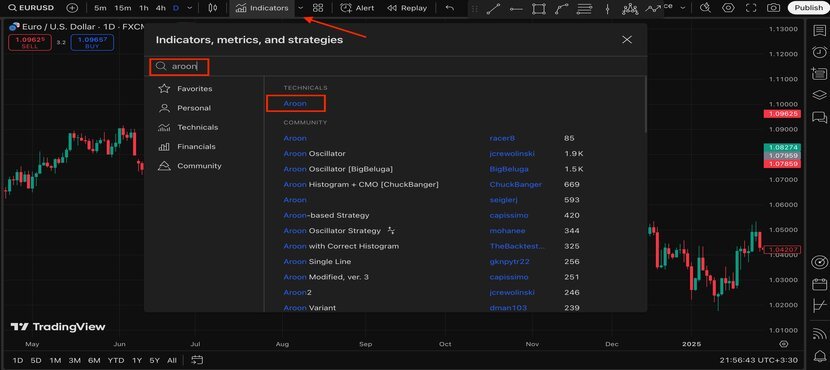The width and height of the screenshot is (830, 370).
Task: Toggle fullscreen mode icon
Action: tap(751, 8)
